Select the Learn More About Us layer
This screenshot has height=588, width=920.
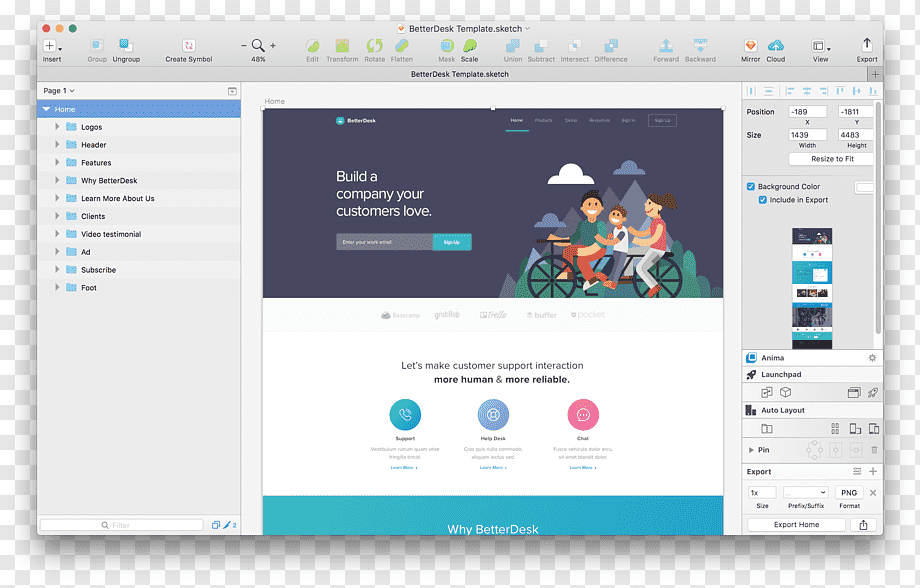pyautogui.click(x=139, y=198)
